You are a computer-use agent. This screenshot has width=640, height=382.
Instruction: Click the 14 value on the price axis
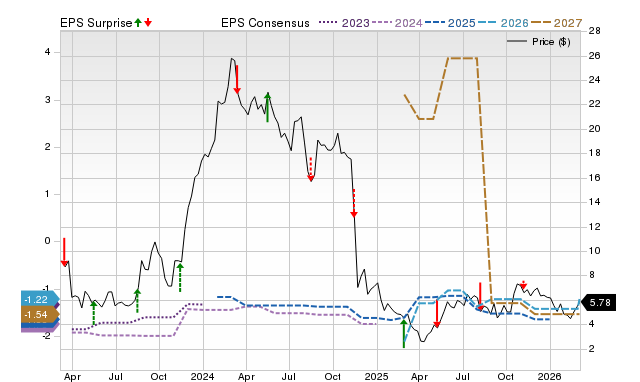(x=595, y=202)
